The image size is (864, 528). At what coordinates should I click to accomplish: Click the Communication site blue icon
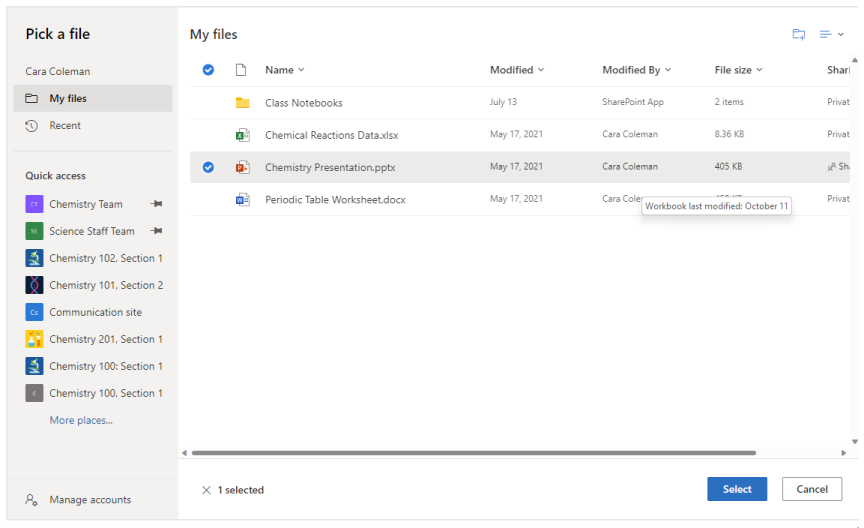pyautogui.click(x=34, y=312)
